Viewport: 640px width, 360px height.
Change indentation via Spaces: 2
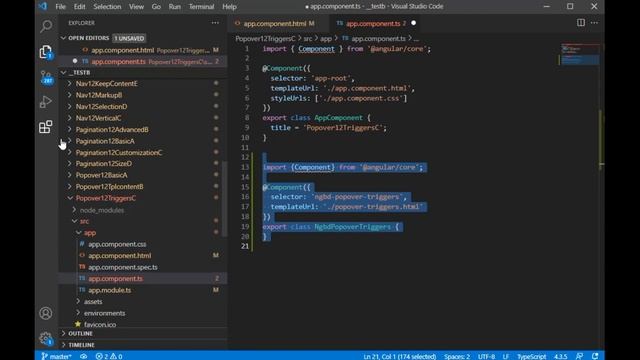point(457,356)
